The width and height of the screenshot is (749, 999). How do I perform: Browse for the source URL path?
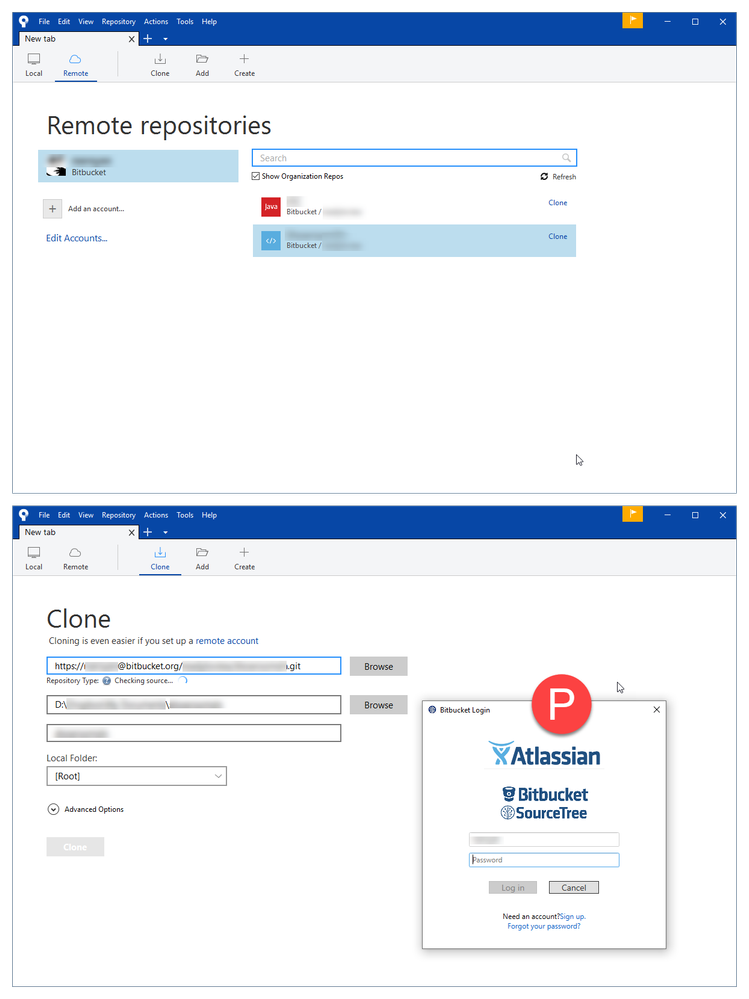click(378, 666)
